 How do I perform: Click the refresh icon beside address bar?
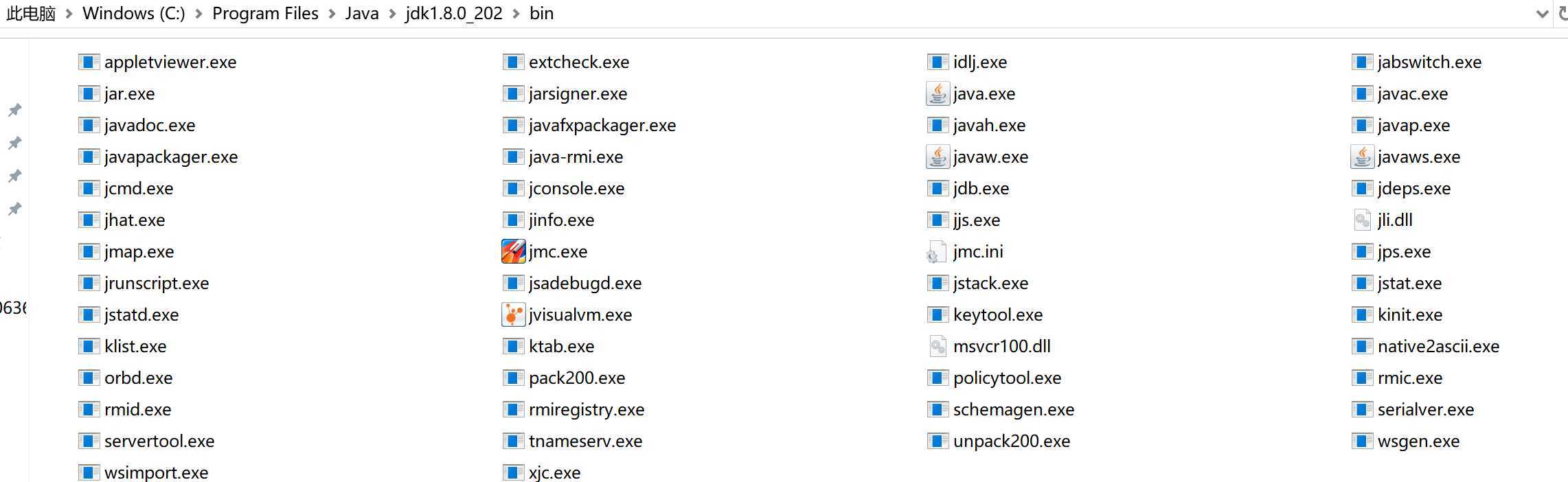tap(1563, 13)
